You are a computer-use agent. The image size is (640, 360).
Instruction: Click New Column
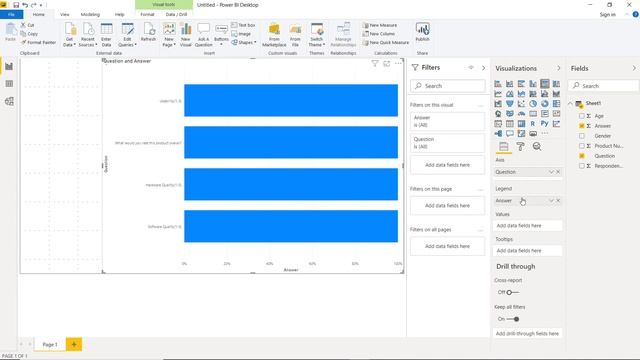point(378,34)
